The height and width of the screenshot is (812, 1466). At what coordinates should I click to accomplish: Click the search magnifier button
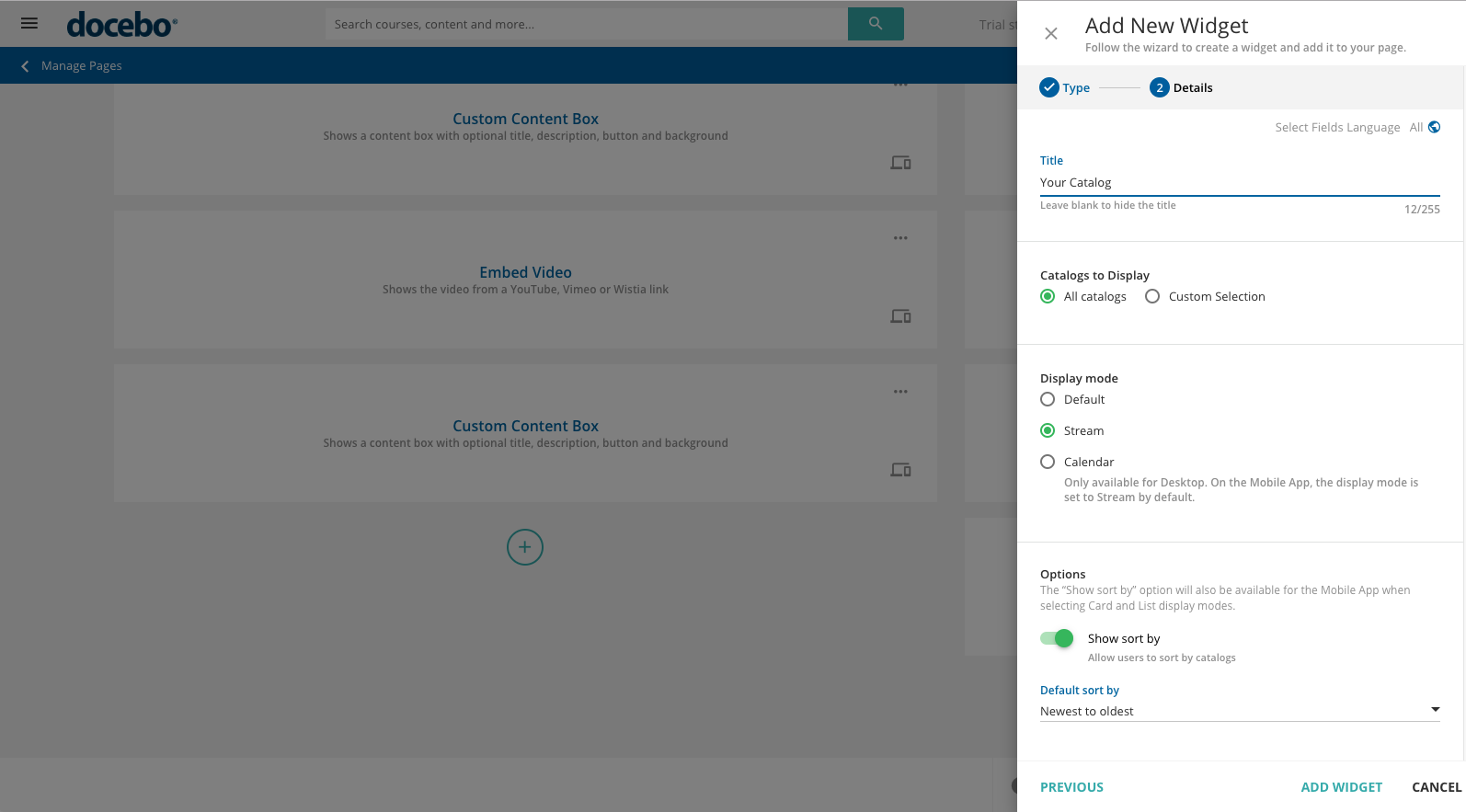tap(875, 24)
